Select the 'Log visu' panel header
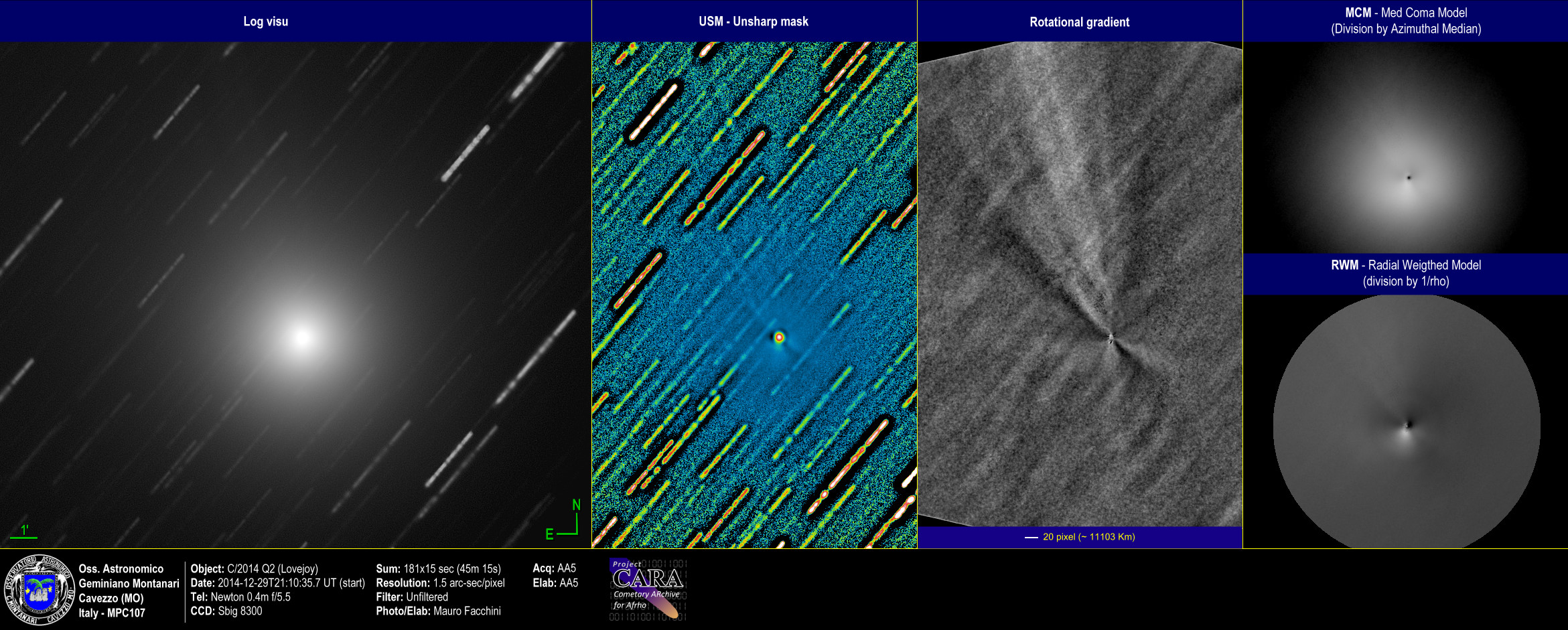This screenshot has height=630, width=1568. click(x=266, y=21)
